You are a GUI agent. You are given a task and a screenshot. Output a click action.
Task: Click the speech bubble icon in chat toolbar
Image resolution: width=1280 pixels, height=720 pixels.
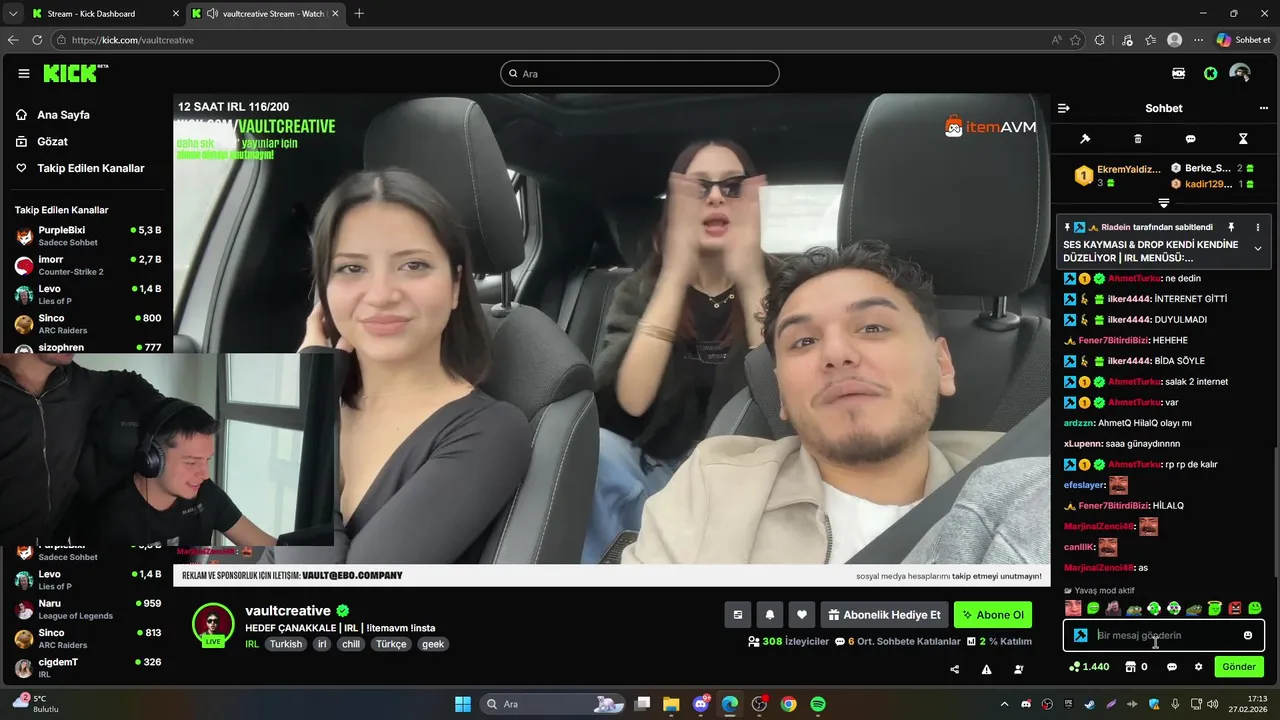point(1190,139)
